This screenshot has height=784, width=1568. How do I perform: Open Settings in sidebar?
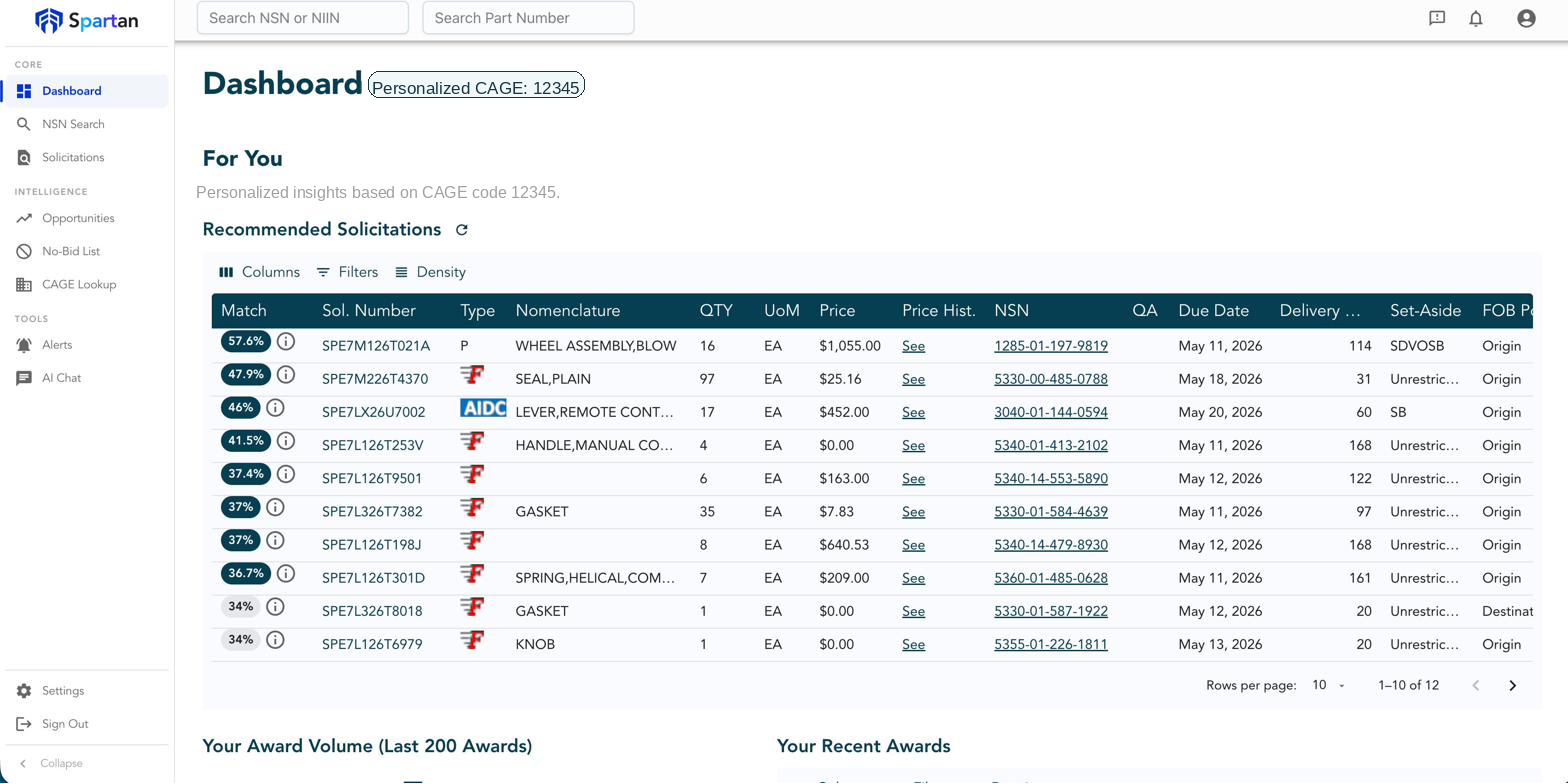point(86,691)
